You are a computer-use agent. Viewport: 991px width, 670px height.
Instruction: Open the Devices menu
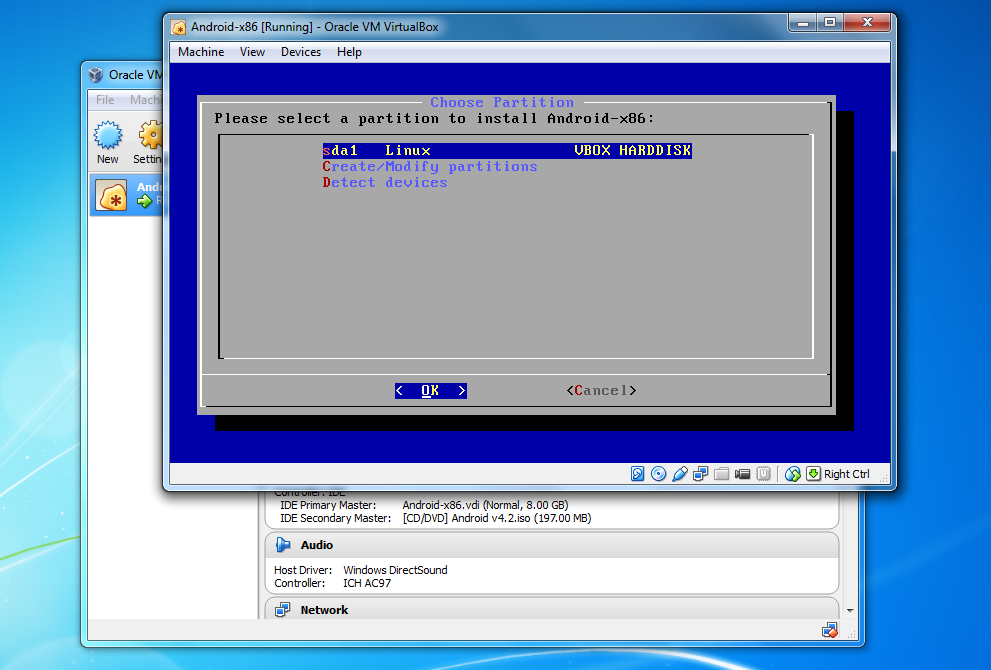coord(301,52)
